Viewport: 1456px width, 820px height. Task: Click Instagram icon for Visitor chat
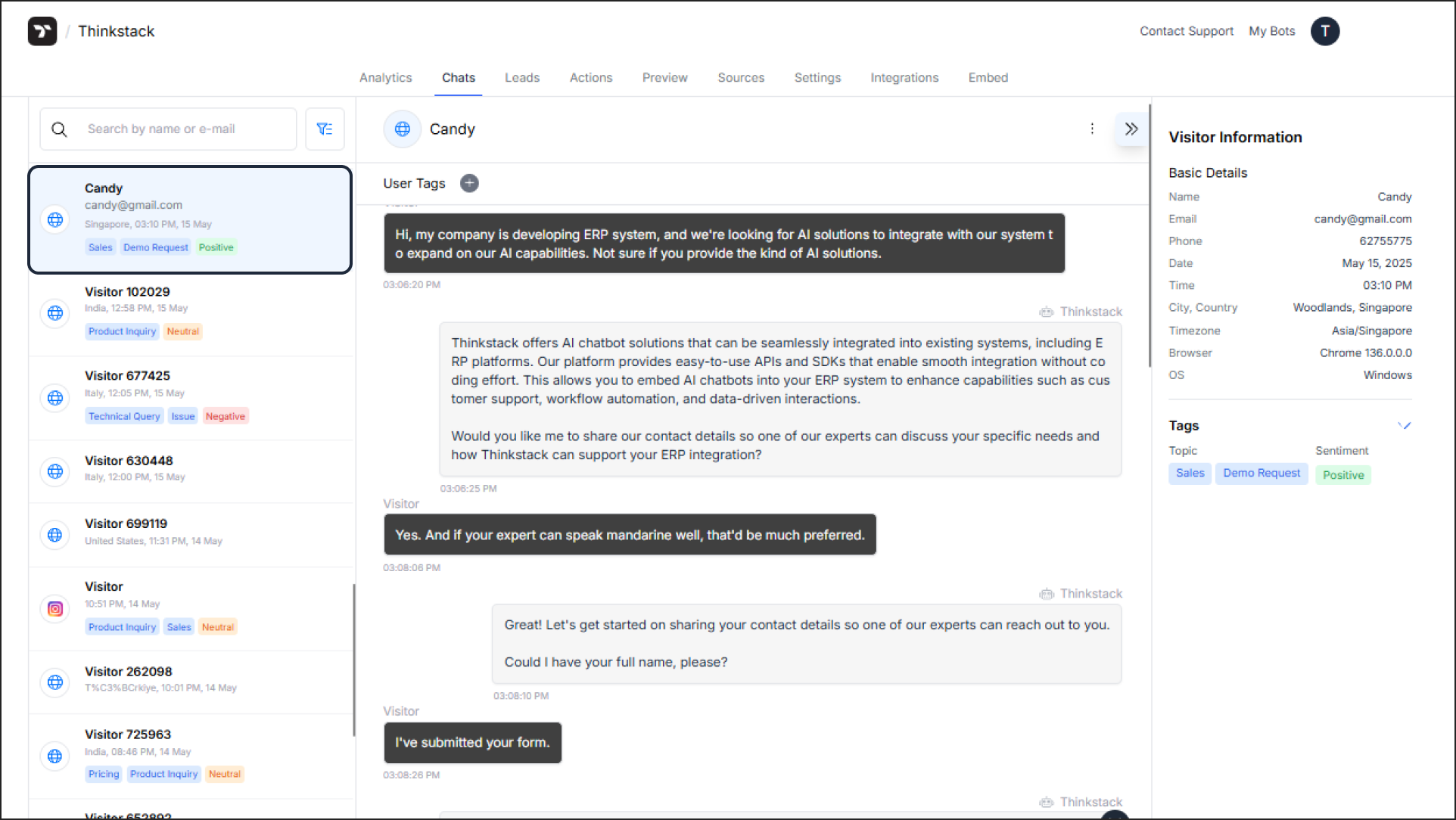[x=55, y=609]
